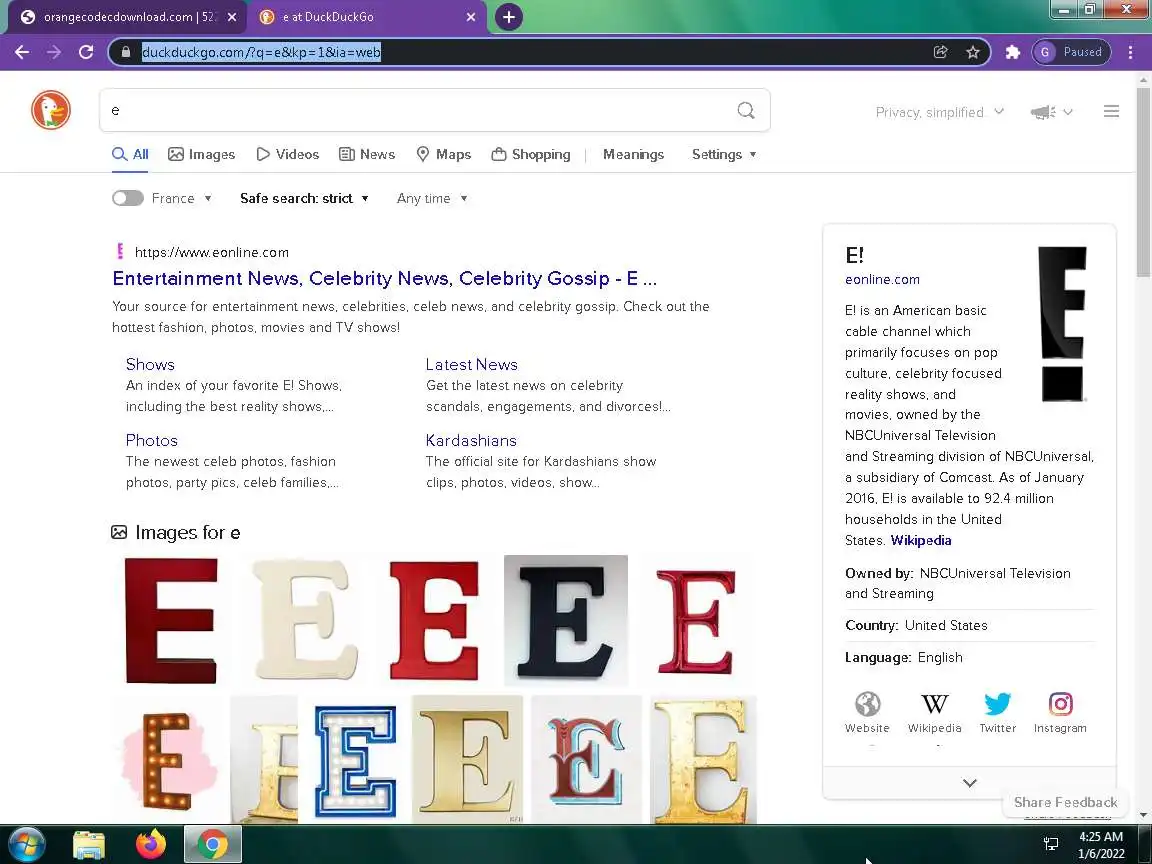The width and height of the screenshot is (1152, 864).
Task: Switch to the Maps tab
Action: pyautogui.click(x=443, y=154)
